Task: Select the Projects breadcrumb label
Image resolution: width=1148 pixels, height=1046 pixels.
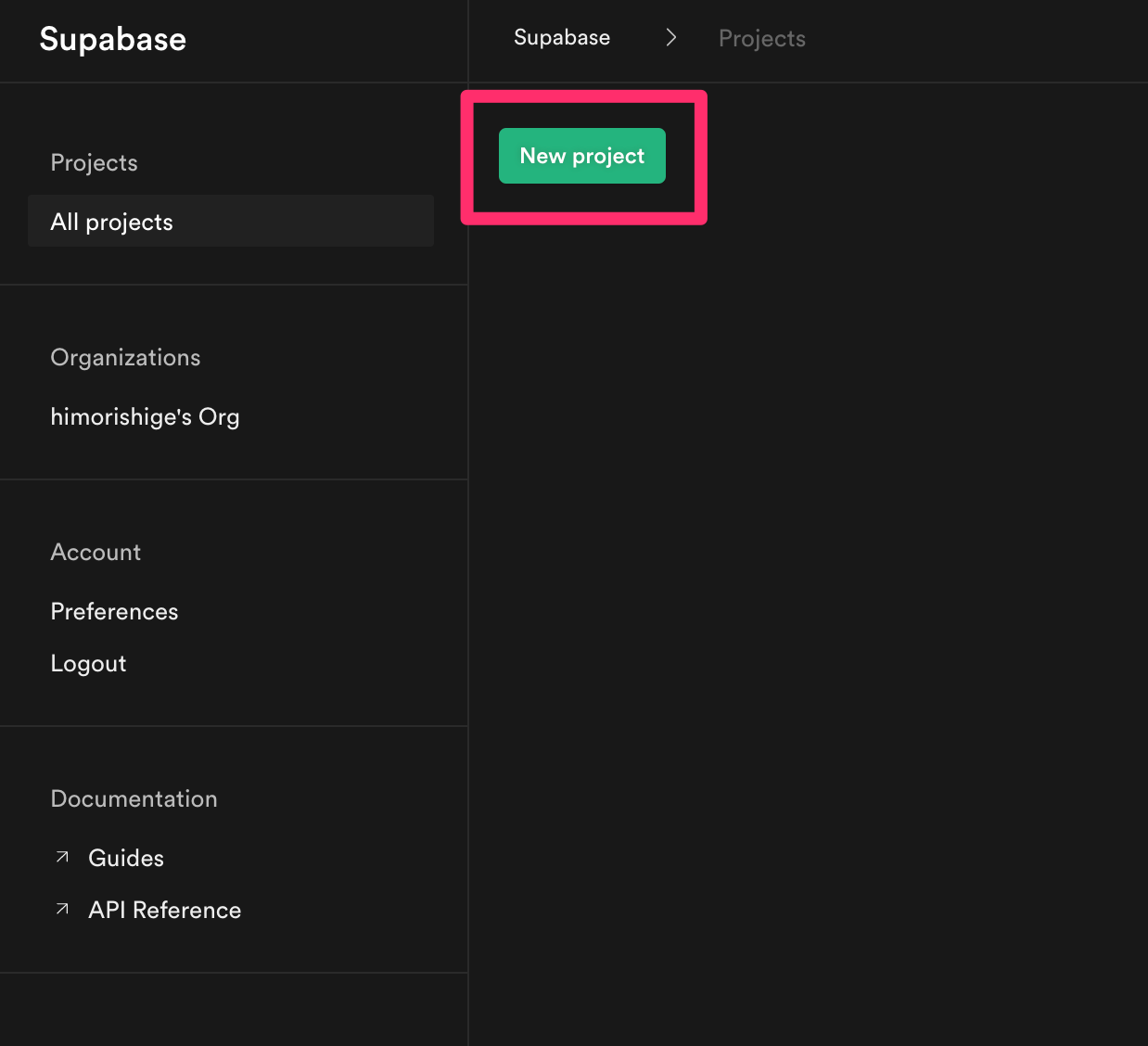Action: (x=761, y=38)
